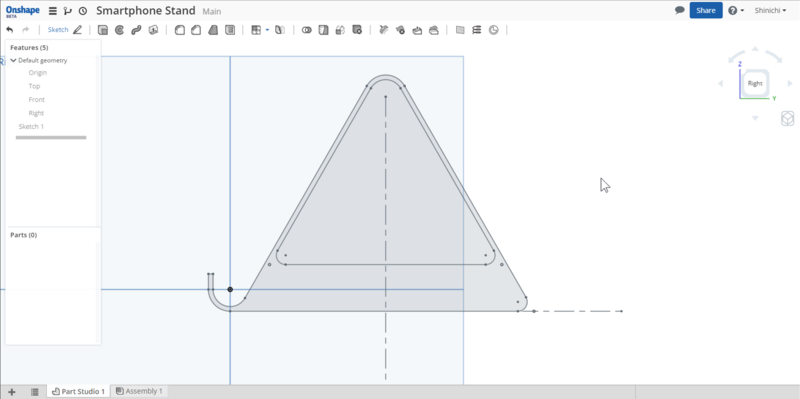This screenshot has width=800, height=399.
Task: Click the pencil icon beside Sketch
Action: 77,30
